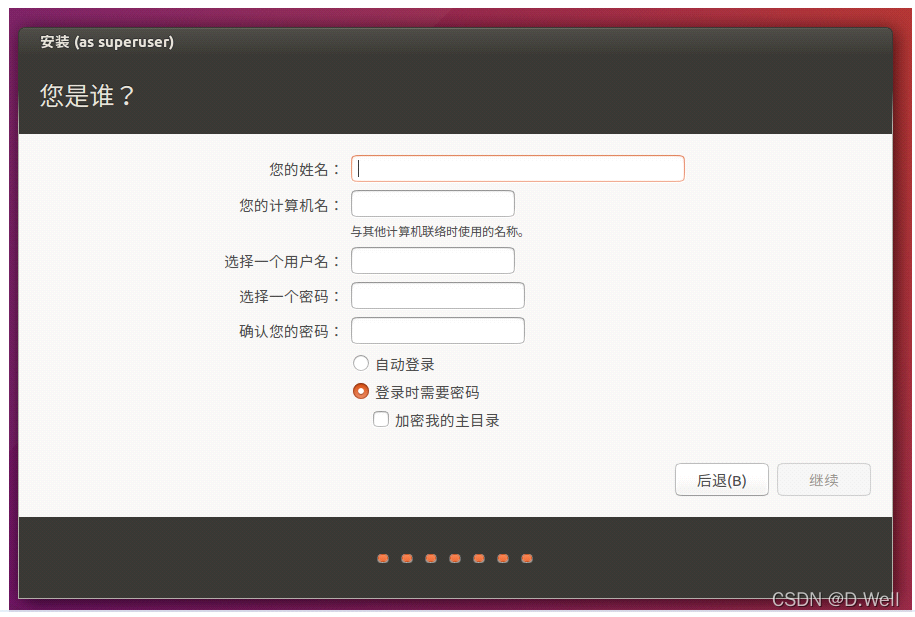Click the 选择一个密码 password field

point(437,295)
